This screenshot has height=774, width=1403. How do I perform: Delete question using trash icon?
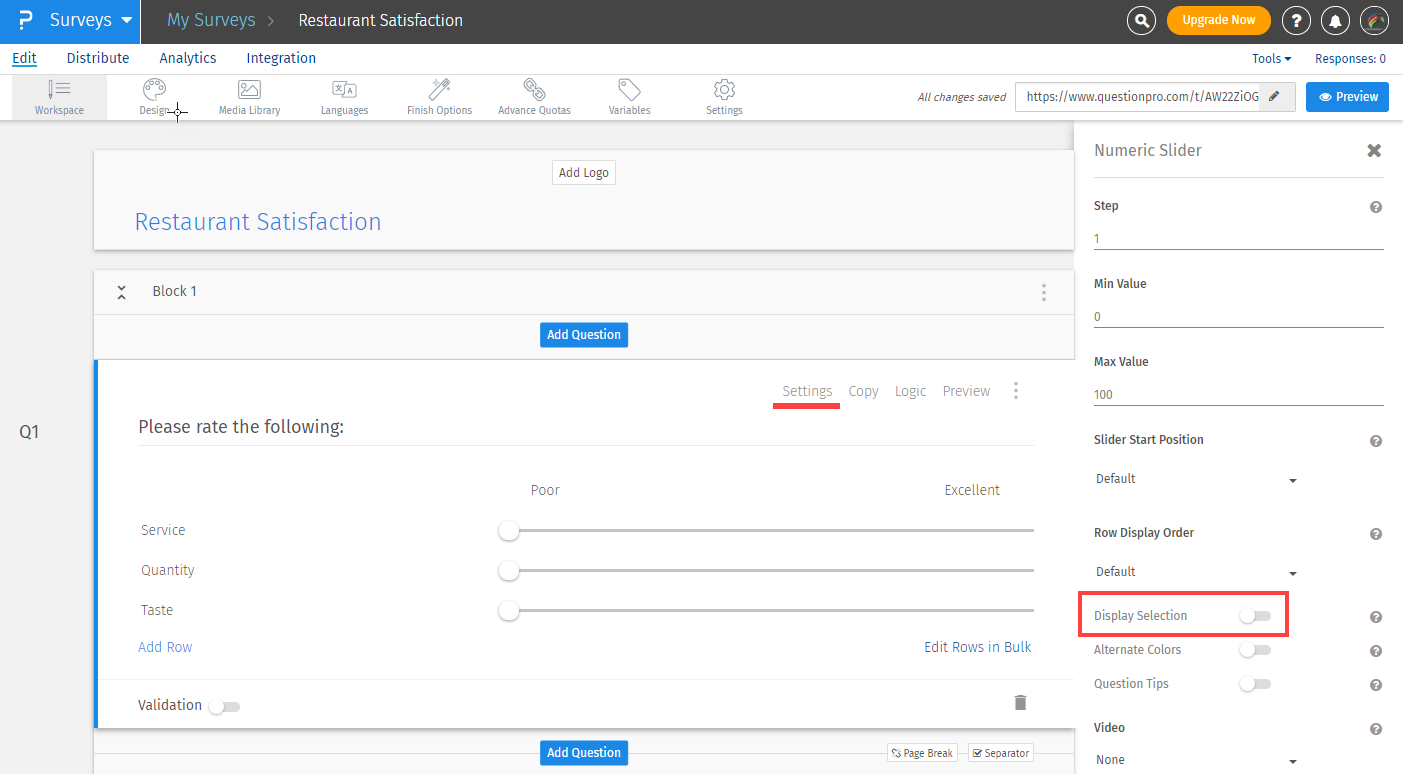click(1020, 702)
